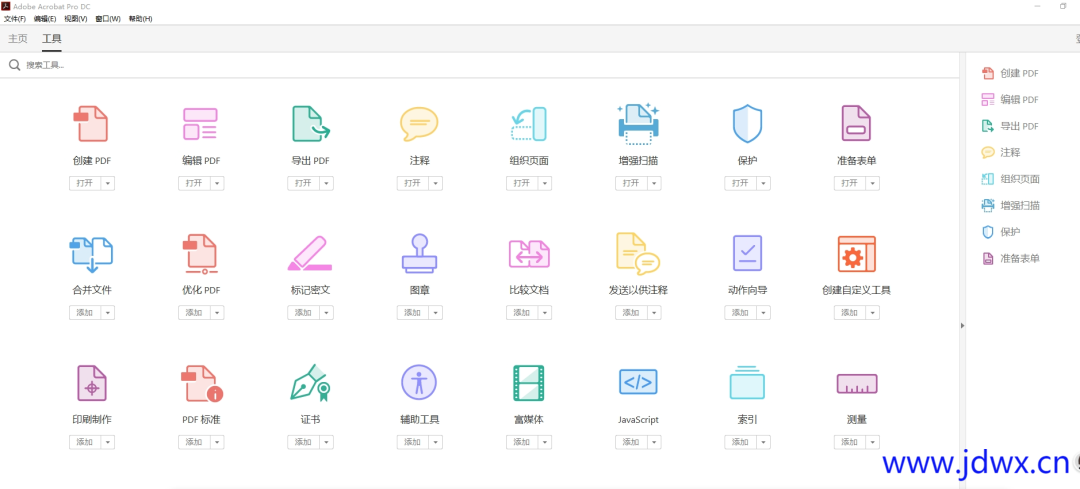
Task: Click 添加 button under 索引
Action: [x=740, y=442]
